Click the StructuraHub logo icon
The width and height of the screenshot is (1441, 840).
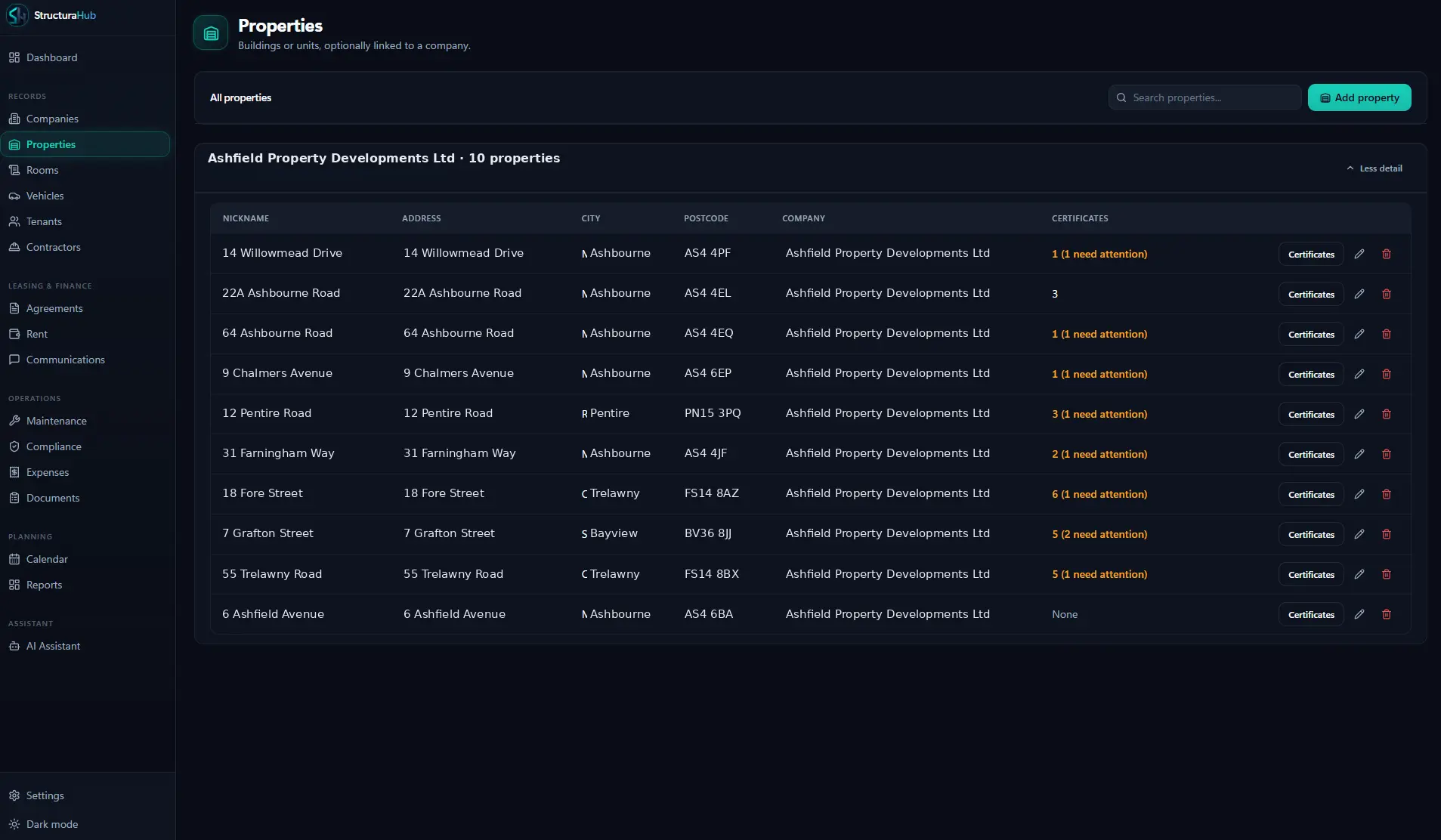tap(17, 15)
